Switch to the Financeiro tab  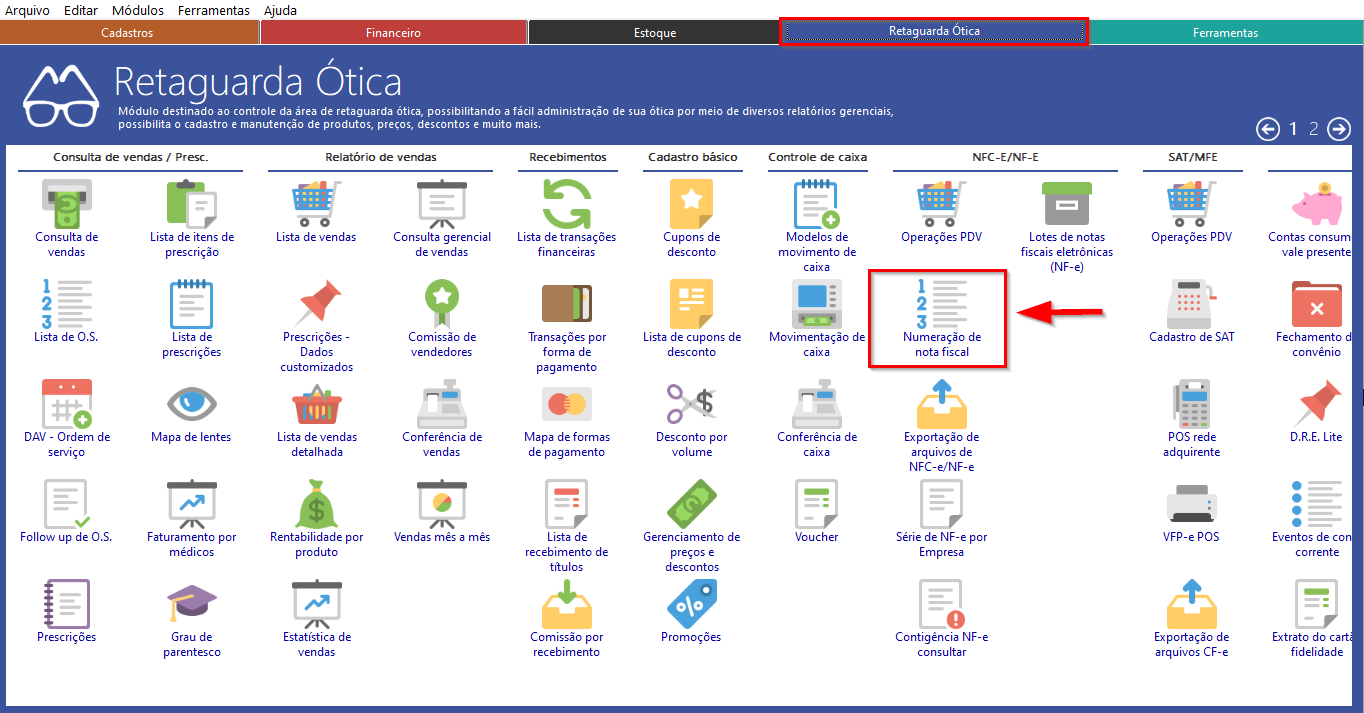(393, 33)
